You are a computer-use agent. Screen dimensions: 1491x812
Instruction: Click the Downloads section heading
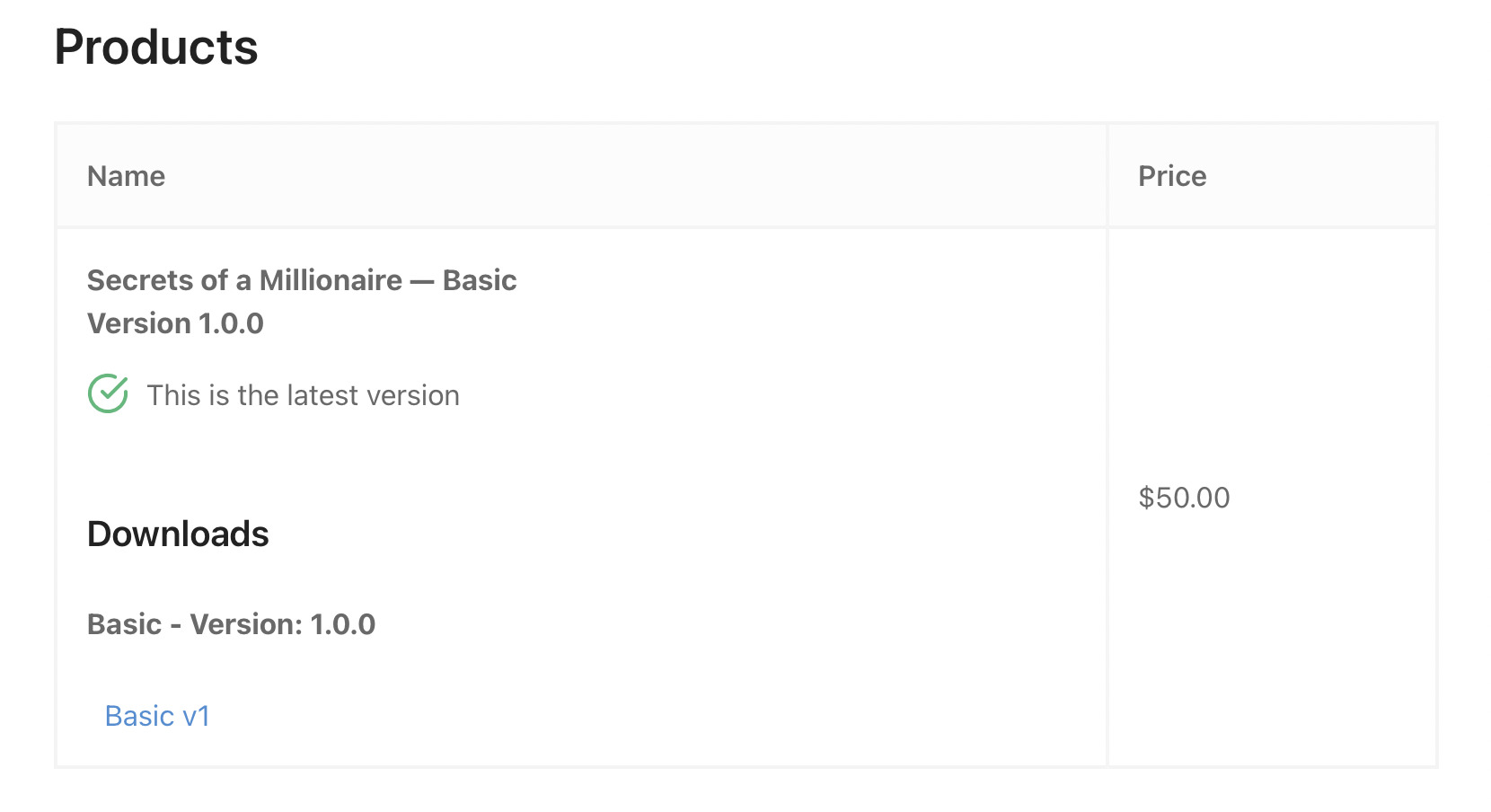[x=178, y=534]
